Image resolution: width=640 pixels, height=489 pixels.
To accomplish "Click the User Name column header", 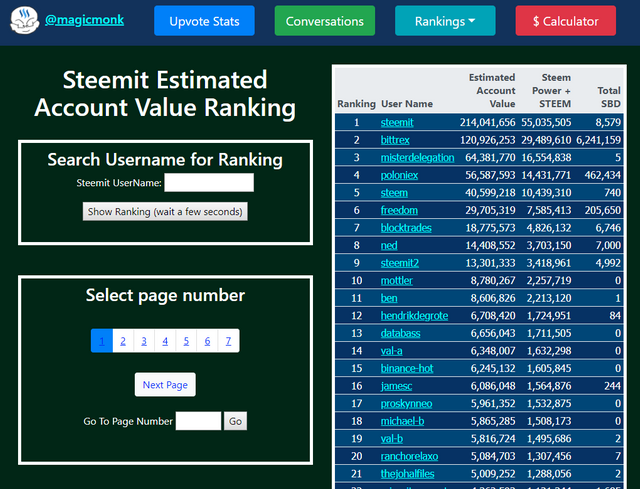I will 407,104.
